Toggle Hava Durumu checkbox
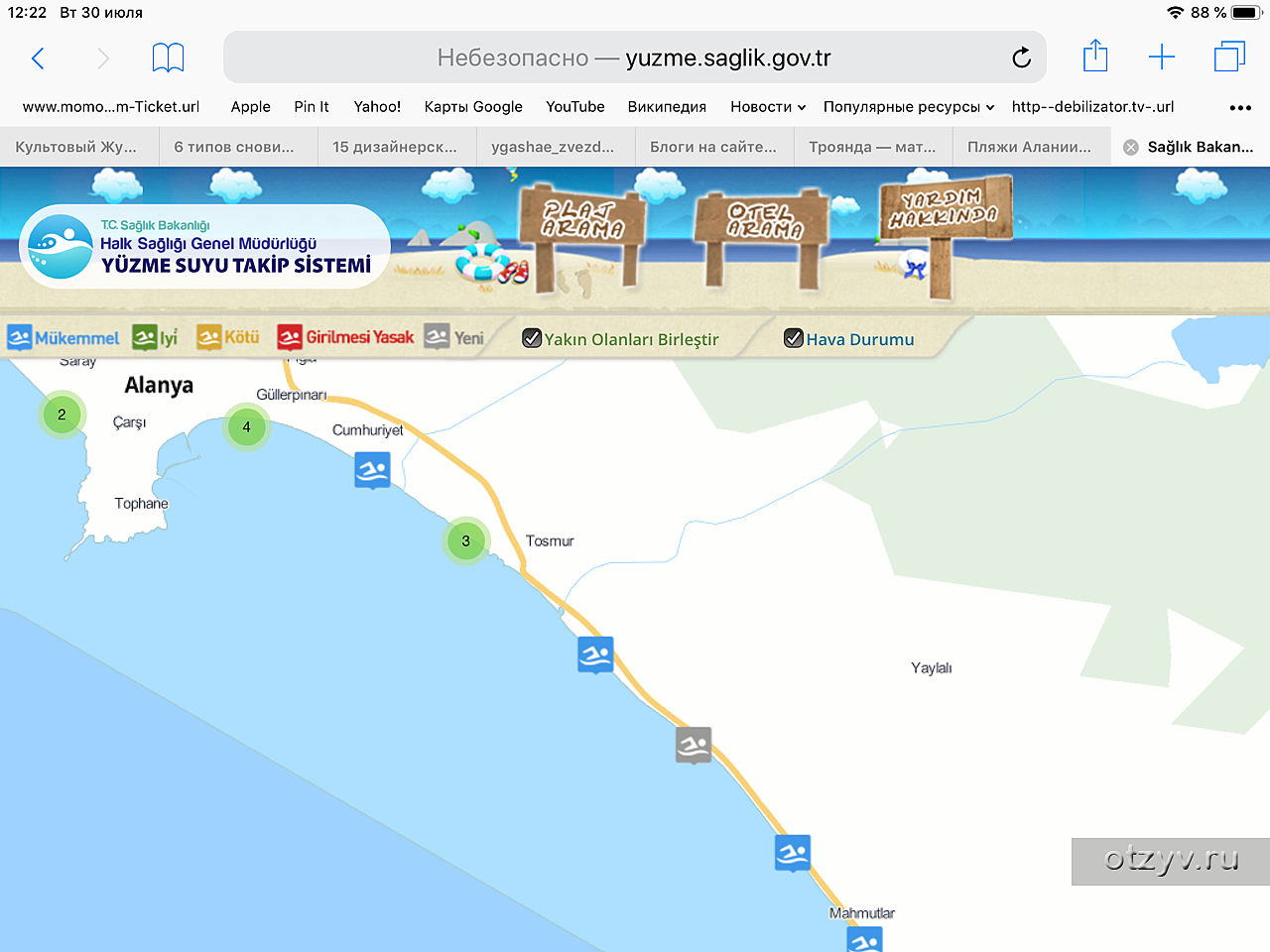 click(x=793, y=338)
